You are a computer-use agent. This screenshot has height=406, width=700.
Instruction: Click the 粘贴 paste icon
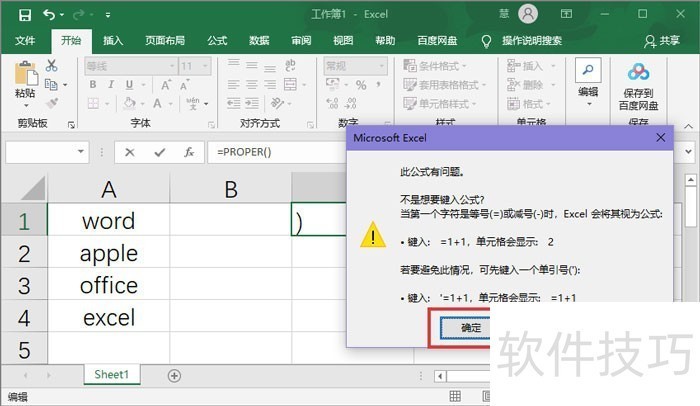coord(25,73)
